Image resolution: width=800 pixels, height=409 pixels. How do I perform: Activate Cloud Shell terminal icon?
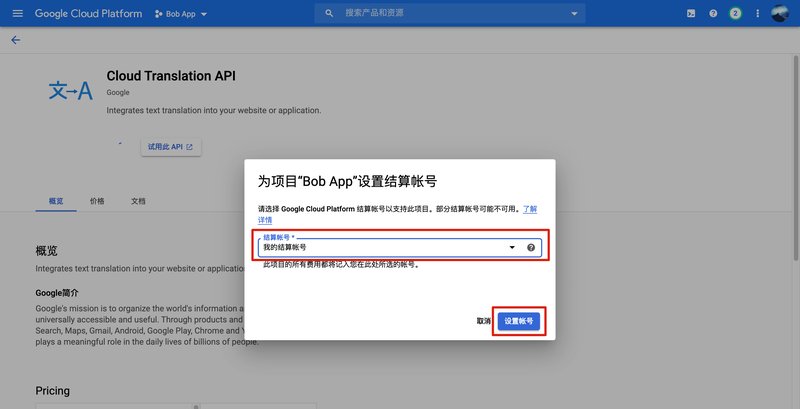click(691, 14)
